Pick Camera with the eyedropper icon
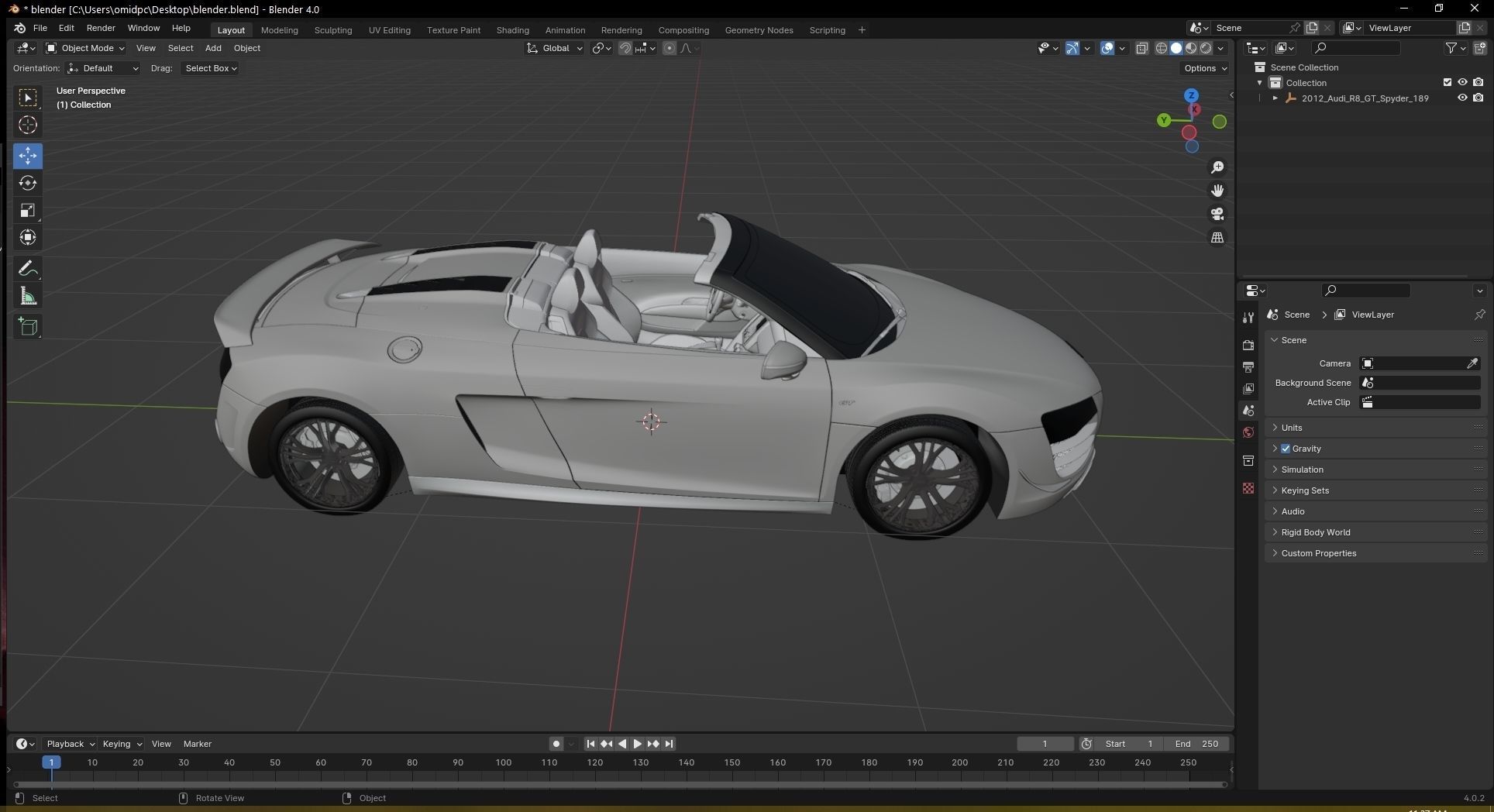Image resolution: width=1494 pixels, height=812 pixels. click(x=1472, y=363)
